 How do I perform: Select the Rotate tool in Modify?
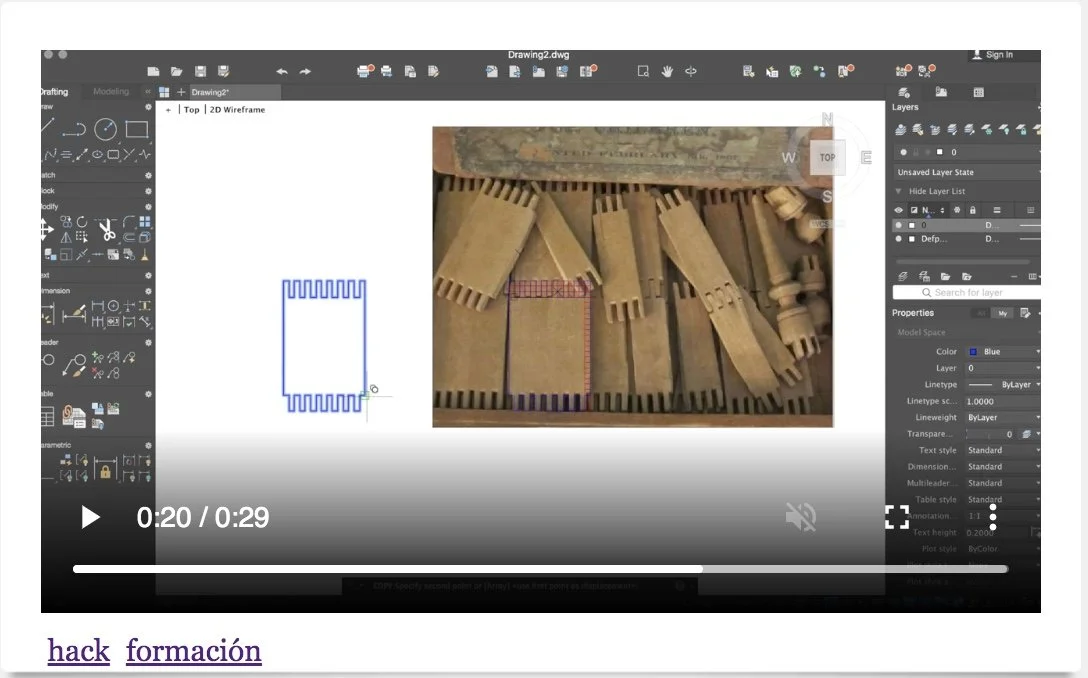point(82,221)
